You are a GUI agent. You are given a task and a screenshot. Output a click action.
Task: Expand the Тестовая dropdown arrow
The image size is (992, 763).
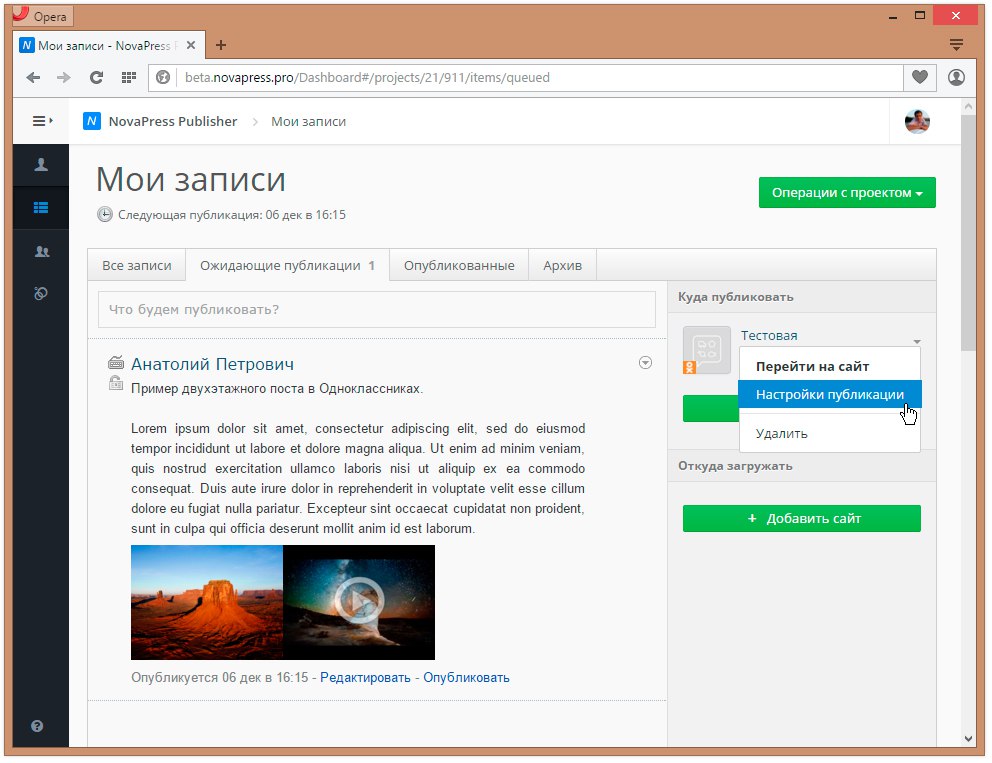(917, 342)
